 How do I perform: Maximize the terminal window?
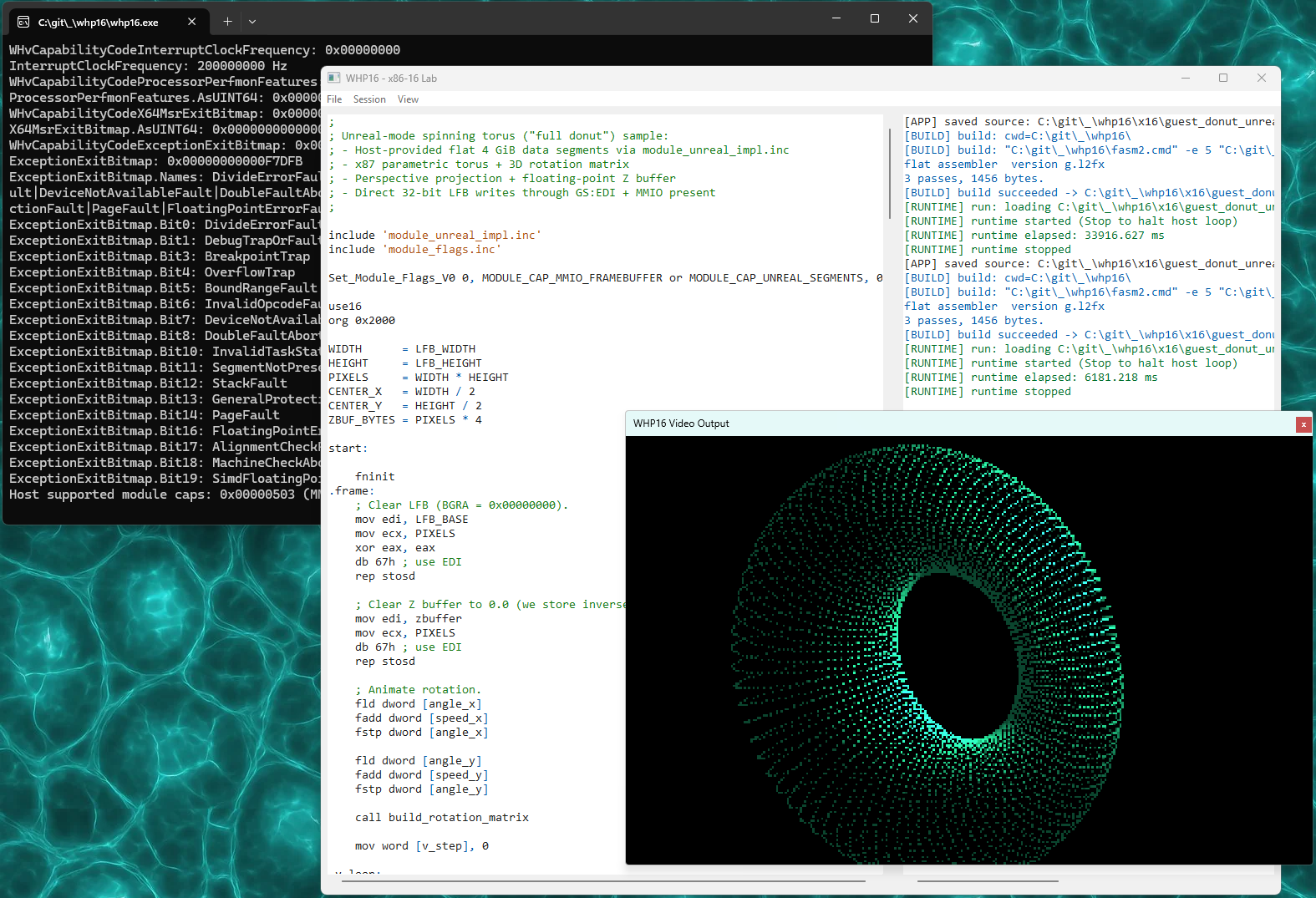click(875, 18)
